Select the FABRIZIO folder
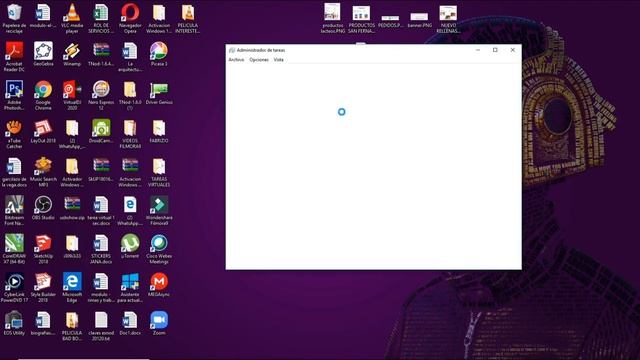Viewport: 640px width, 360px height. coord(159,131)
